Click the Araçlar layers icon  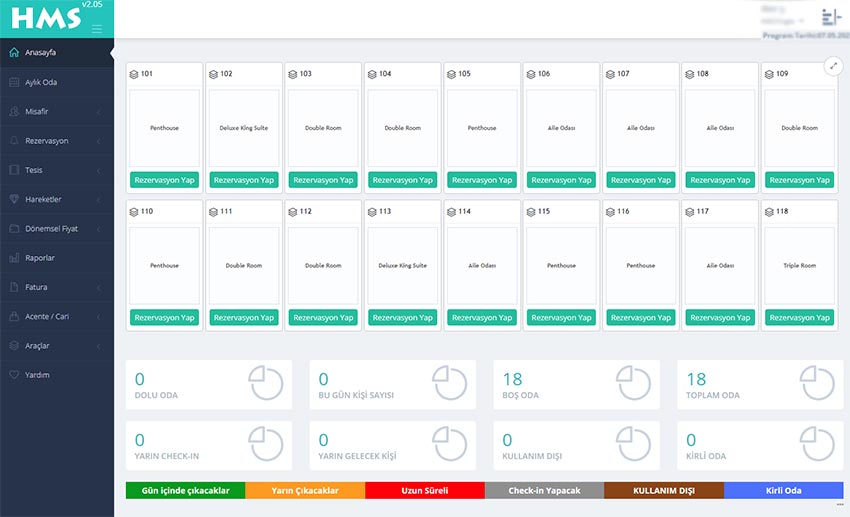click(x=14, y=346)
